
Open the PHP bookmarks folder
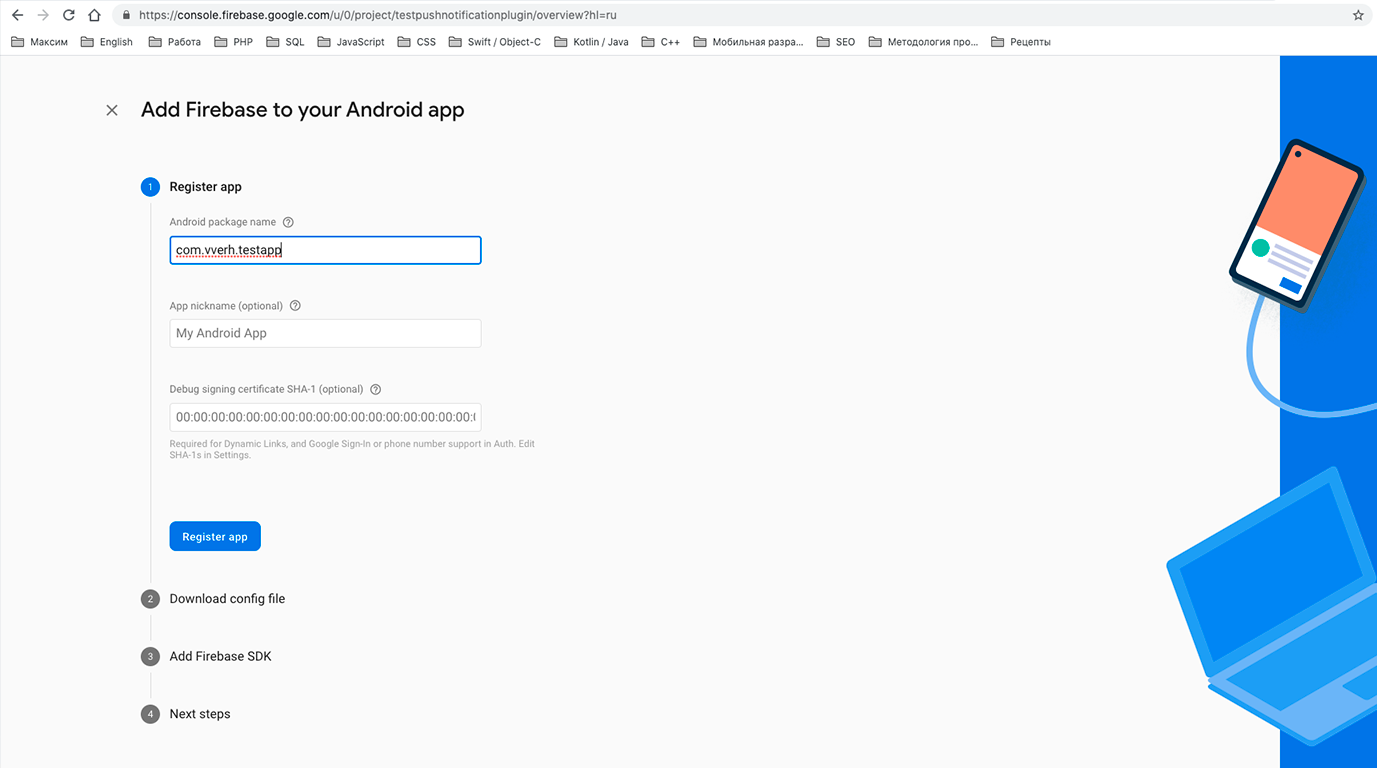233,42
